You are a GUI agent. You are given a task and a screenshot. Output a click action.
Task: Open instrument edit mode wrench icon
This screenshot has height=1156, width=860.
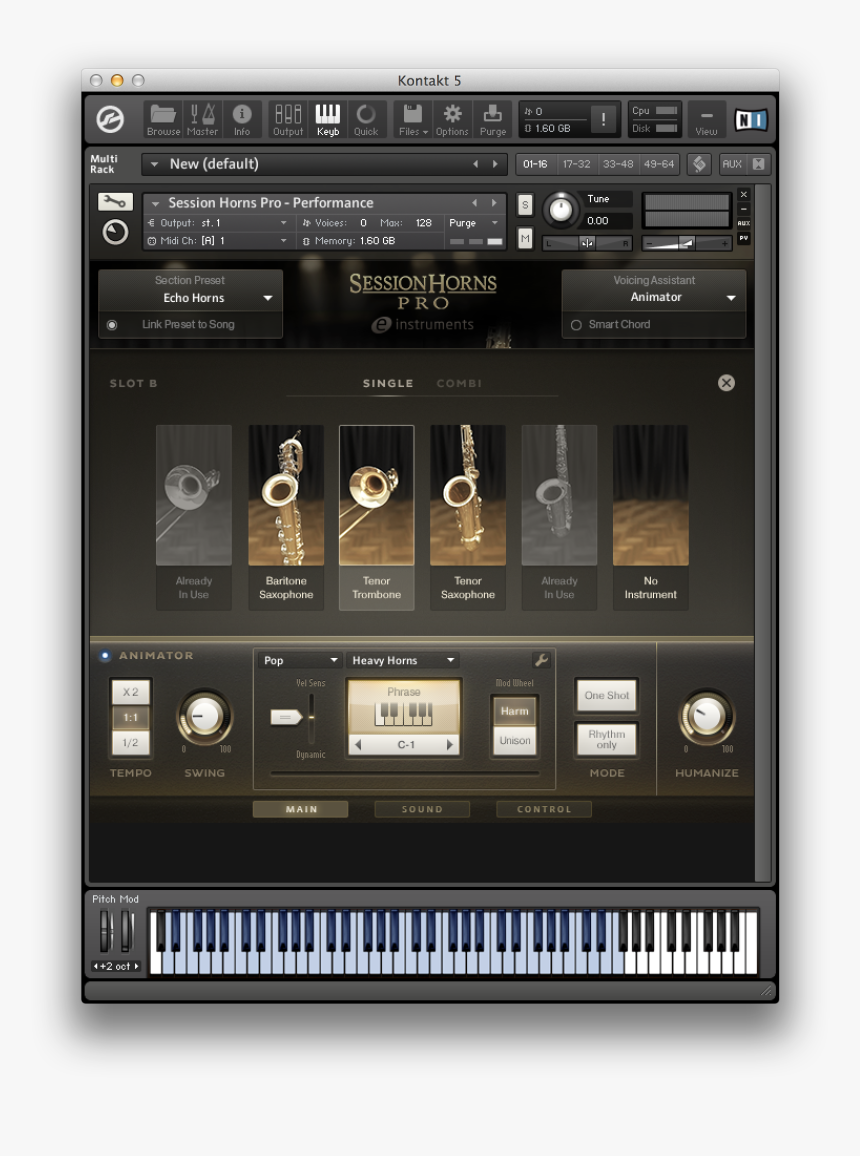(x=115, y=201)
